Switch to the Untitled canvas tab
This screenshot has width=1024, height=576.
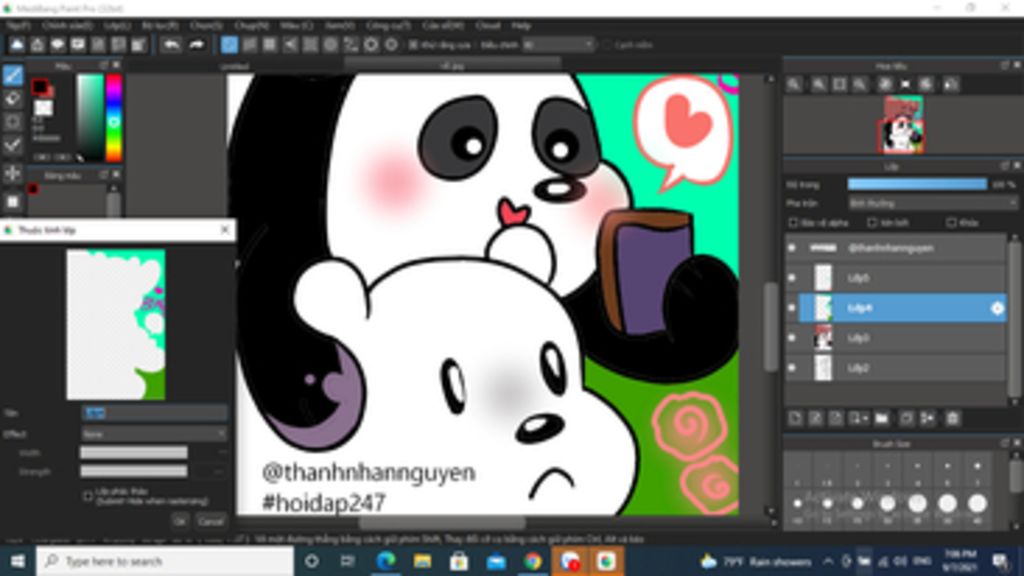[234, 65]
